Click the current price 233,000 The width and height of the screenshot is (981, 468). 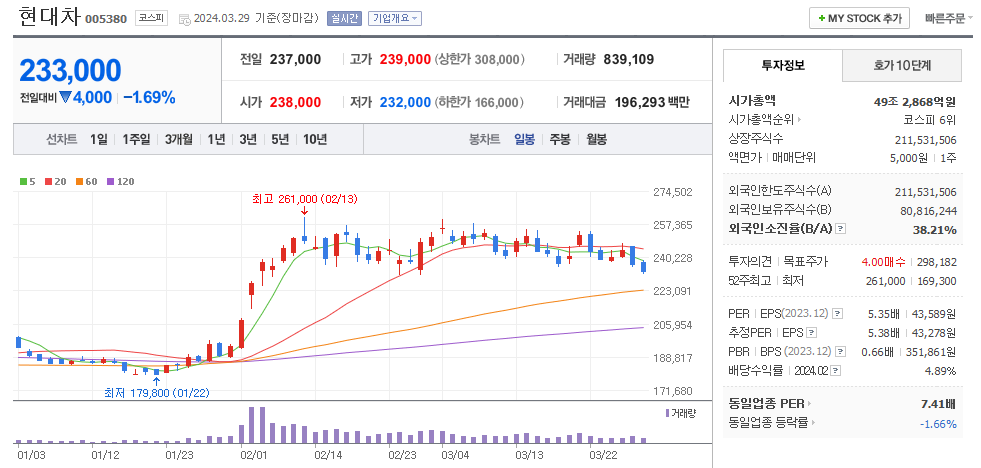(x=70, y=71)
